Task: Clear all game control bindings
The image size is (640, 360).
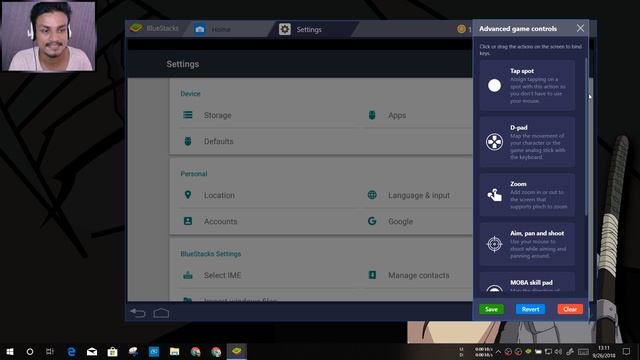Action: 570,309
